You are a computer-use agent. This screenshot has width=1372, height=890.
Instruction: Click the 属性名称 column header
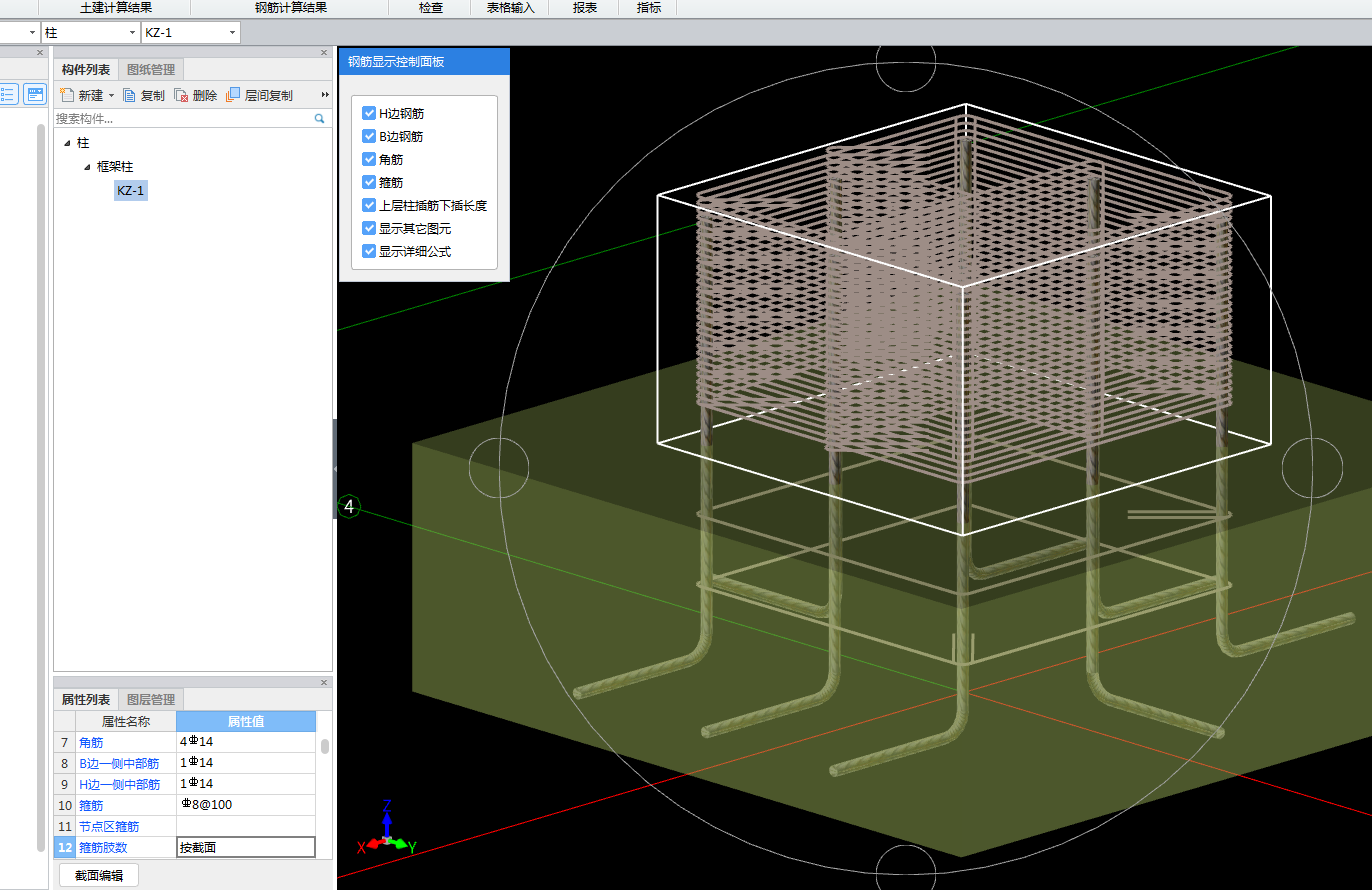[126, 721]
